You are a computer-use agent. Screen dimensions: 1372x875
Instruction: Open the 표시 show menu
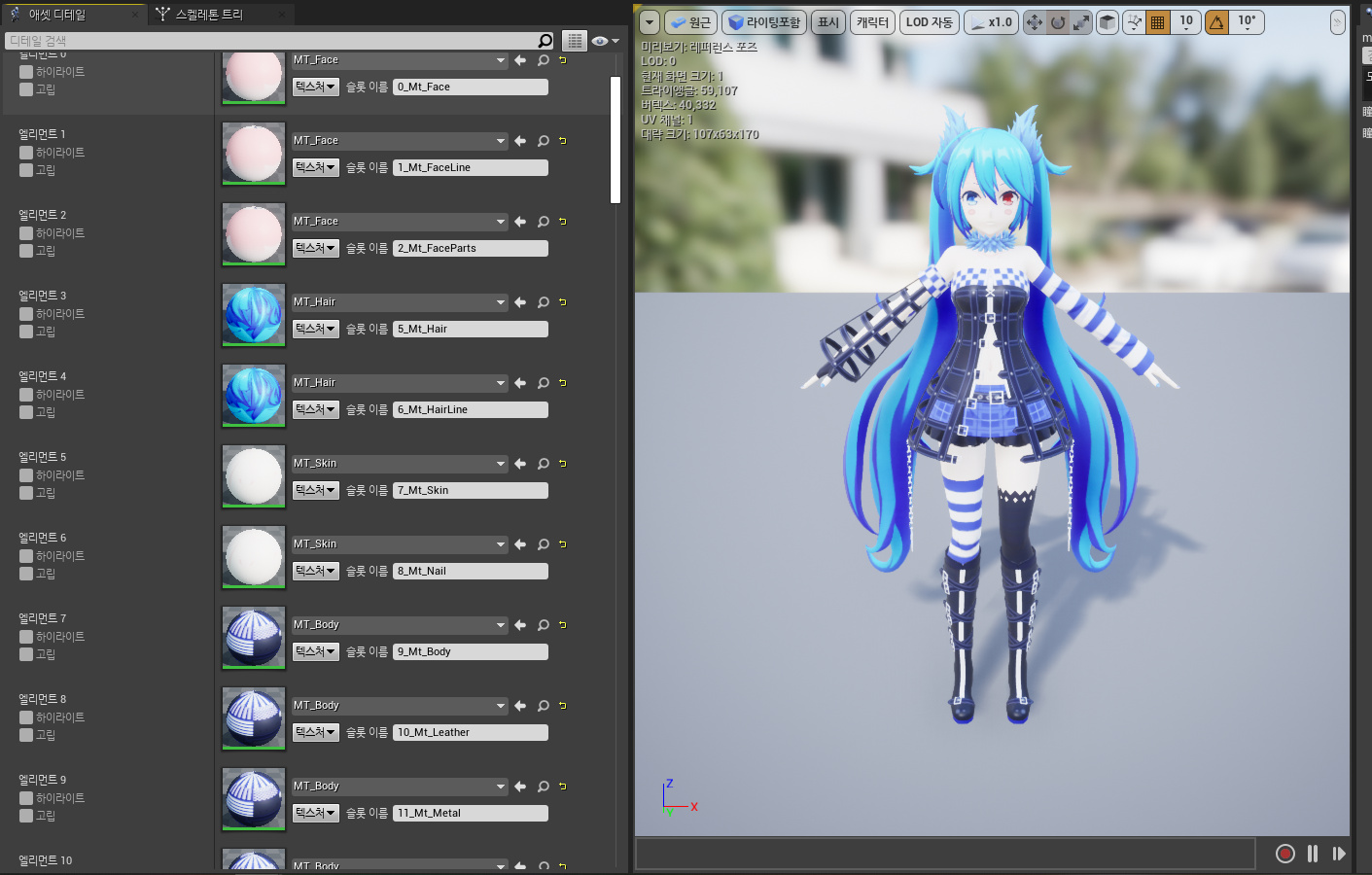(x=828, y=22)
